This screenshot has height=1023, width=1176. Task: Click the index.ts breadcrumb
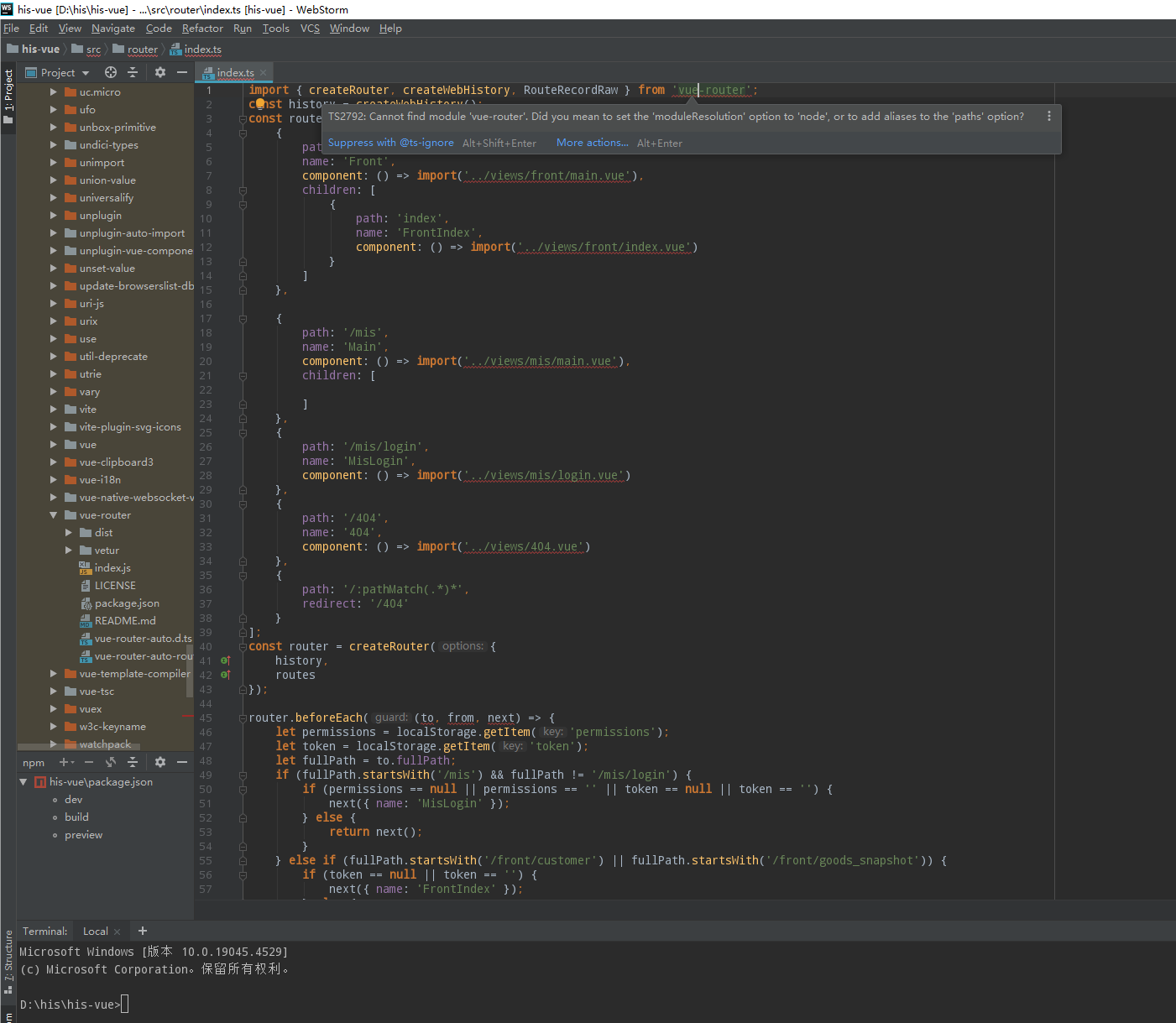coord(196,50)
